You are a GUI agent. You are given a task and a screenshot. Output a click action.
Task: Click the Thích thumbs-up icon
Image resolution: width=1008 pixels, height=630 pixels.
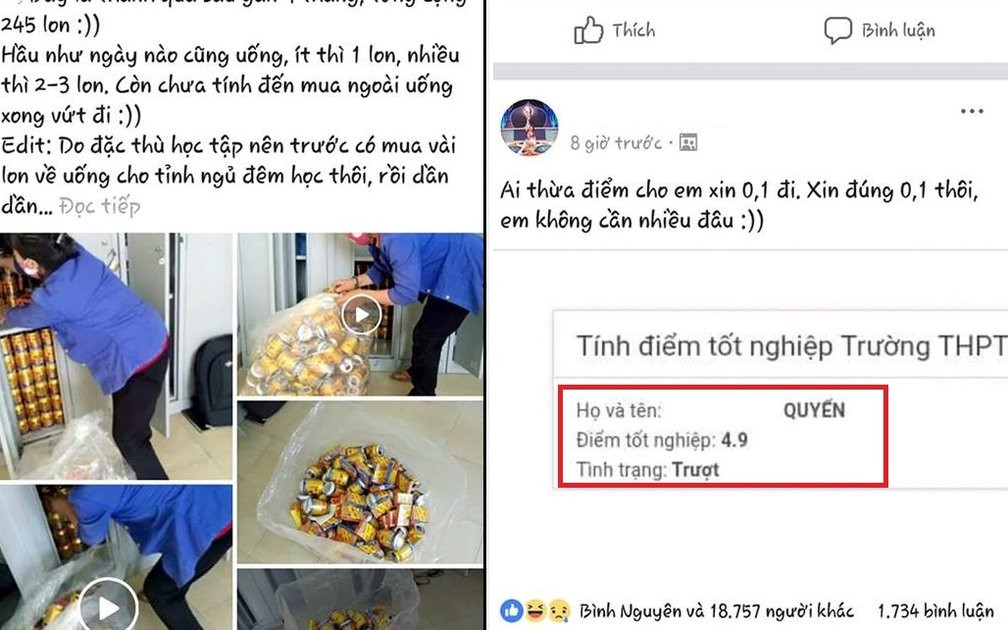point(588,30)
